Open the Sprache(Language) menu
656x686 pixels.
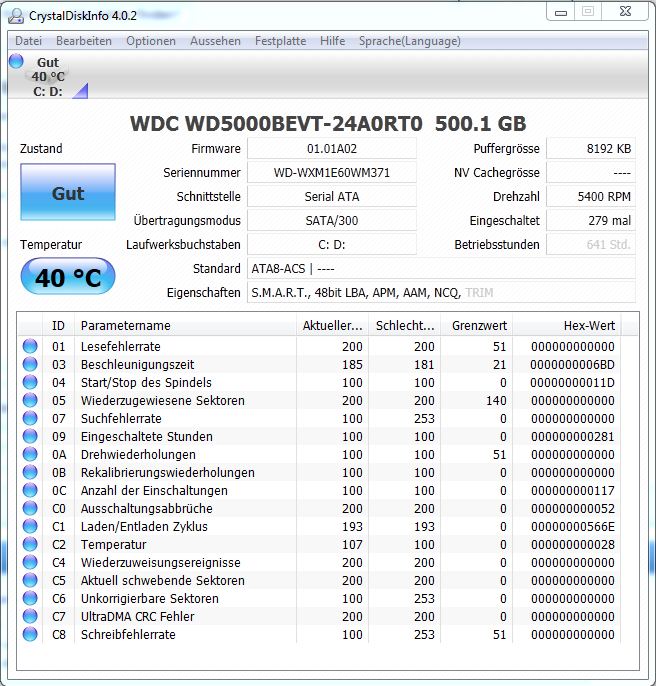tap(410, 41)
